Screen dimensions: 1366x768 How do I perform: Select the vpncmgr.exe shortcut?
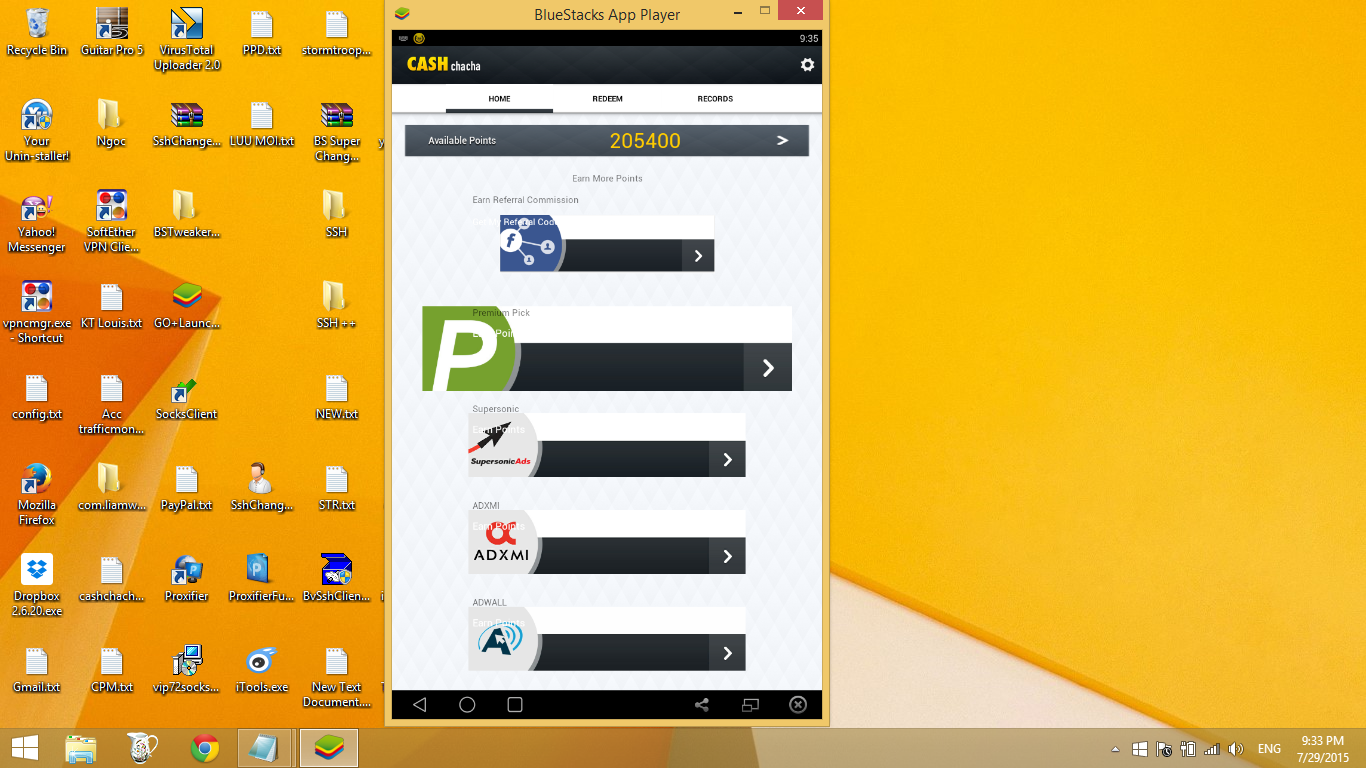click(x=37, y=312)
